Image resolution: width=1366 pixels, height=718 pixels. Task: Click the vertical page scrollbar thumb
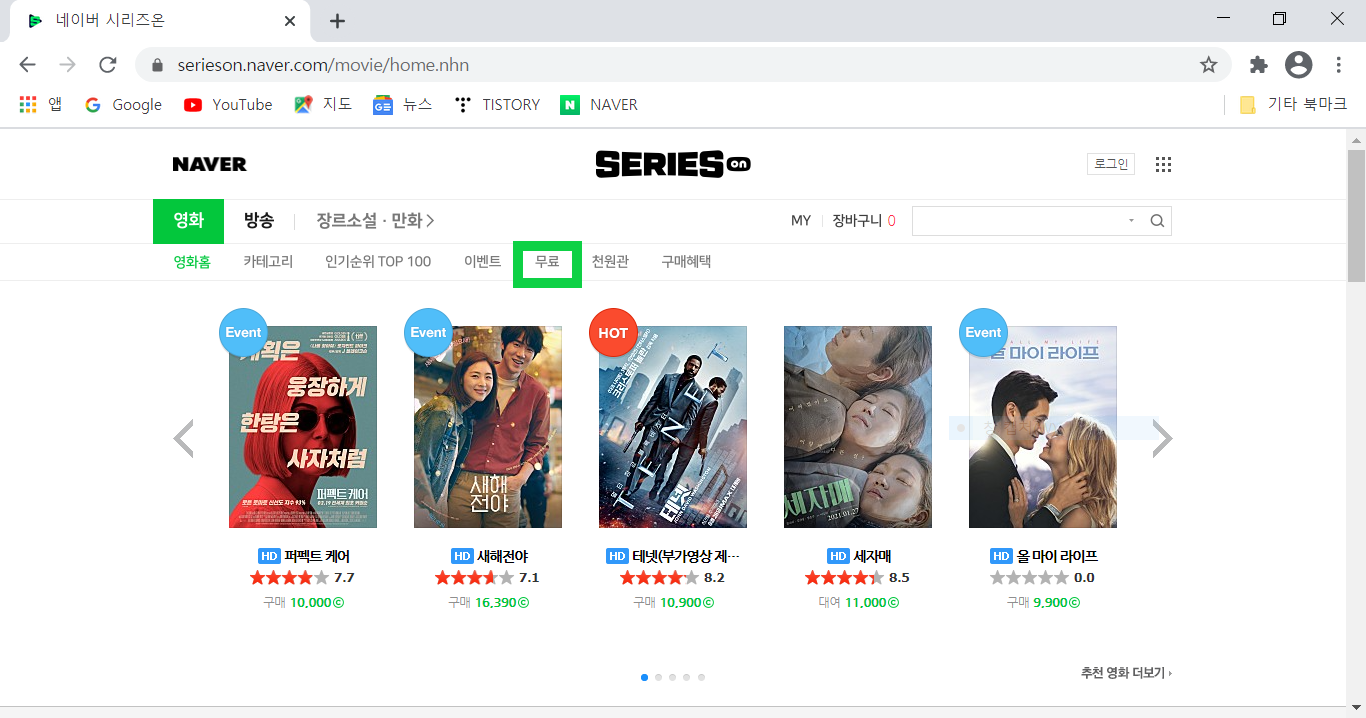[1356, 217]
